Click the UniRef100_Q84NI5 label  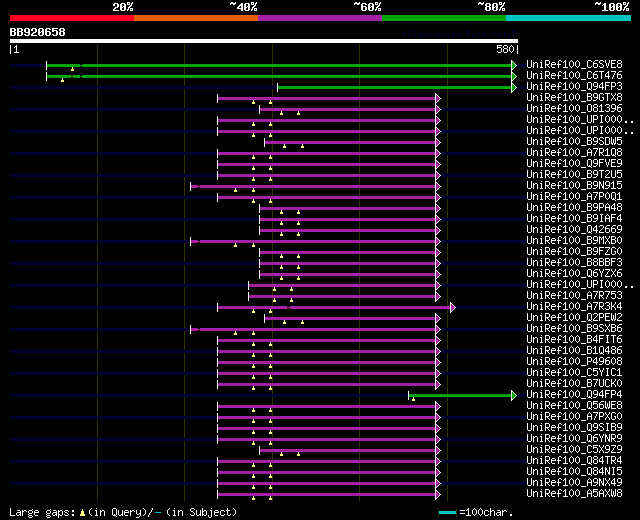[574, 472]
